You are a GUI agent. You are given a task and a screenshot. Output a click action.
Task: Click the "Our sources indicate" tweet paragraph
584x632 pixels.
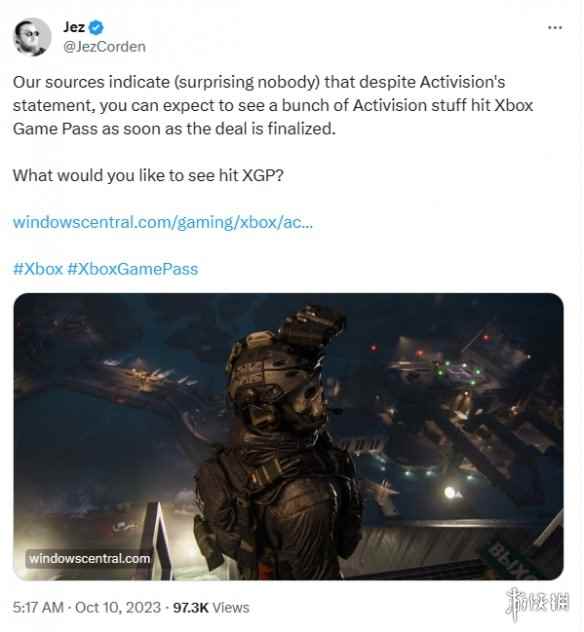pos(273,106)
